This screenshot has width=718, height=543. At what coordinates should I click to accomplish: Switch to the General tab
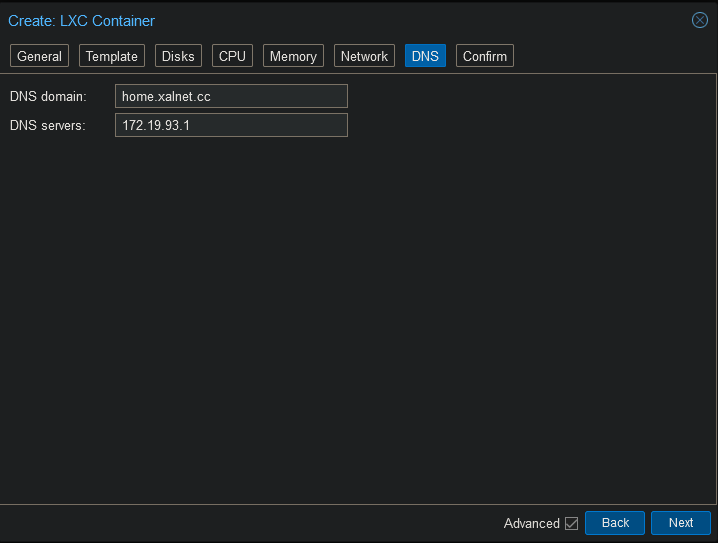point(39,56)
